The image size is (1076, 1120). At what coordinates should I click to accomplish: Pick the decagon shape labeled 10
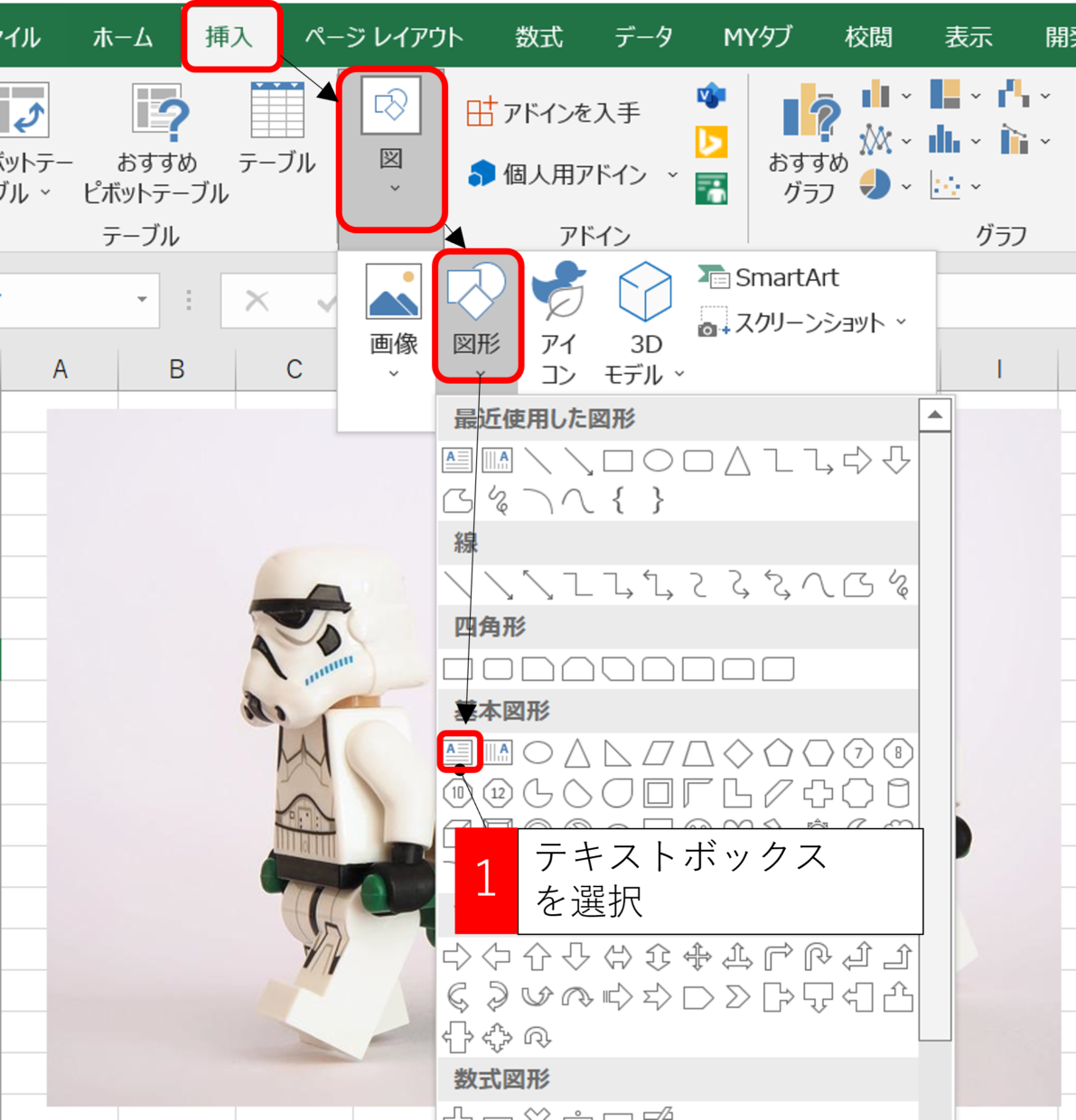point(458,793)
